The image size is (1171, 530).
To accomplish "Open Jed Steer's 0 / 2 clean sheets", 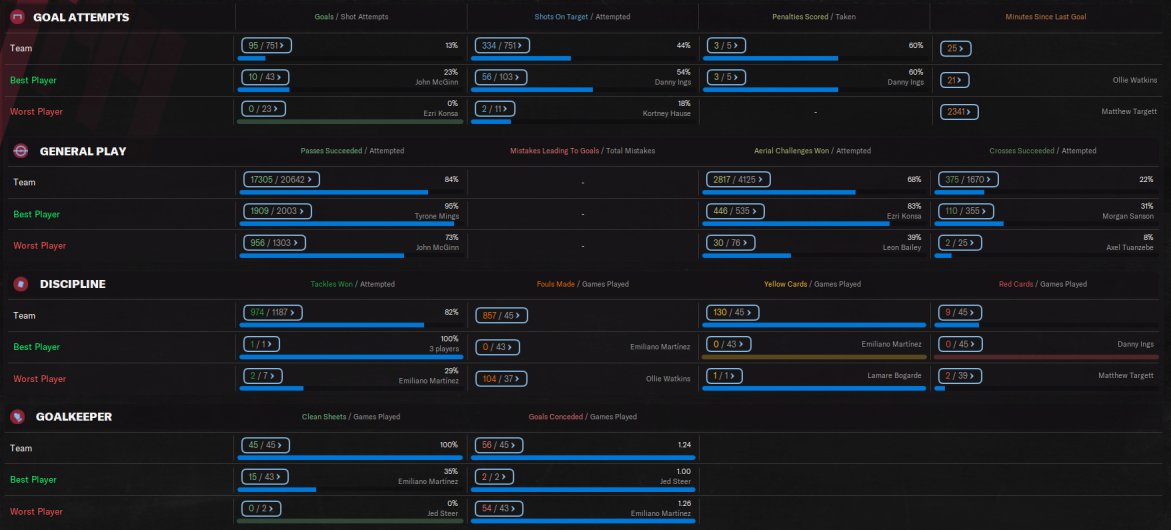I will click(261, 508).
